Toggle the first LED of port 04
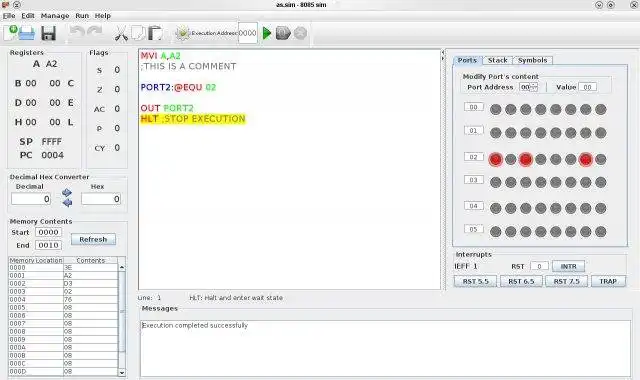This screenshot has height=380, width=640. (x=496, y=208)
